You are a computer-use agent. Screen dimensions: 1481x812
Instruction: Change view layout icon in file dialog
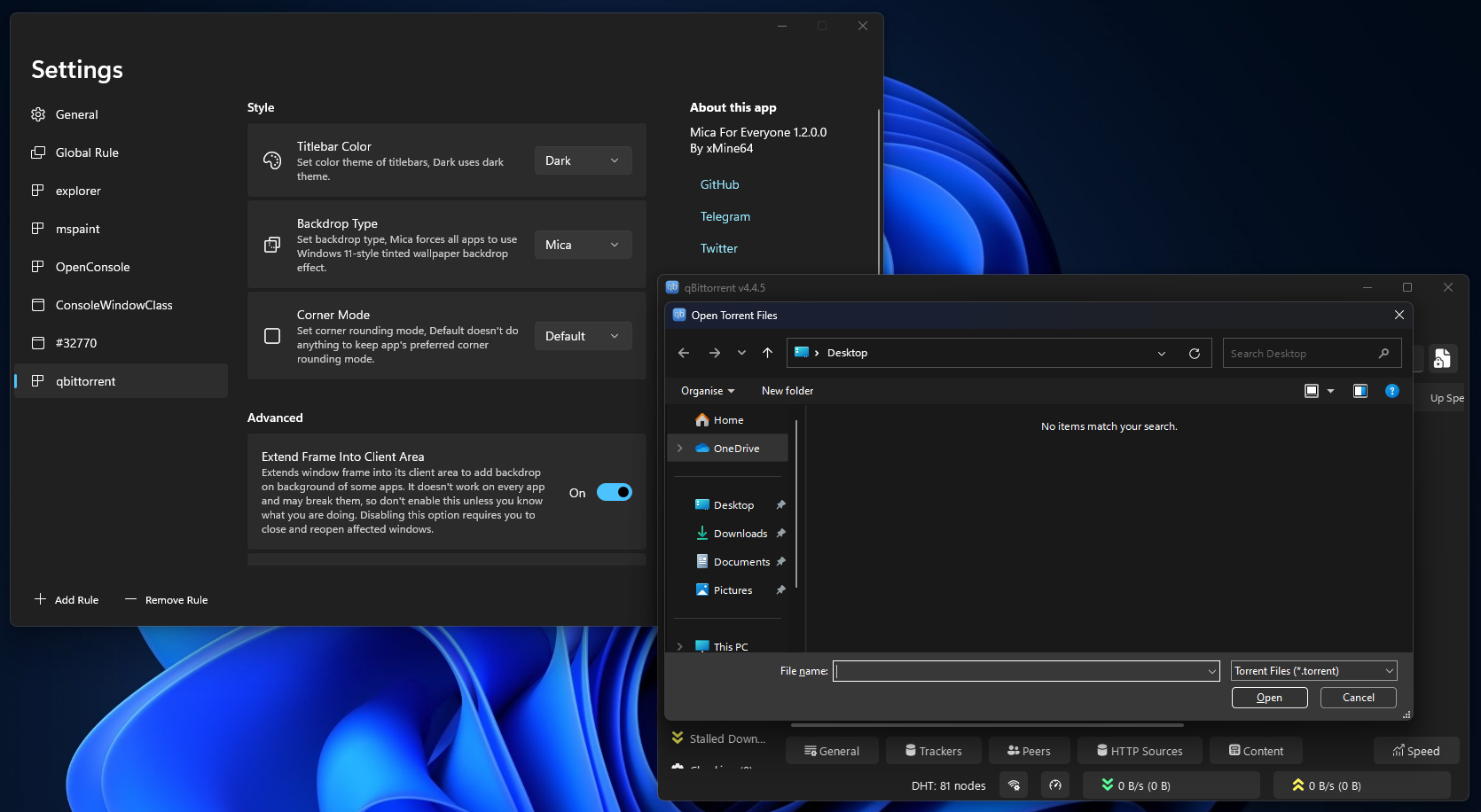click(x=1312, y=391)
